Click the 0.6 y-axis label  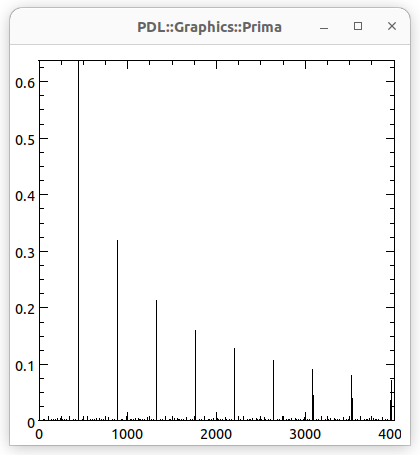[x=25, y=83]
